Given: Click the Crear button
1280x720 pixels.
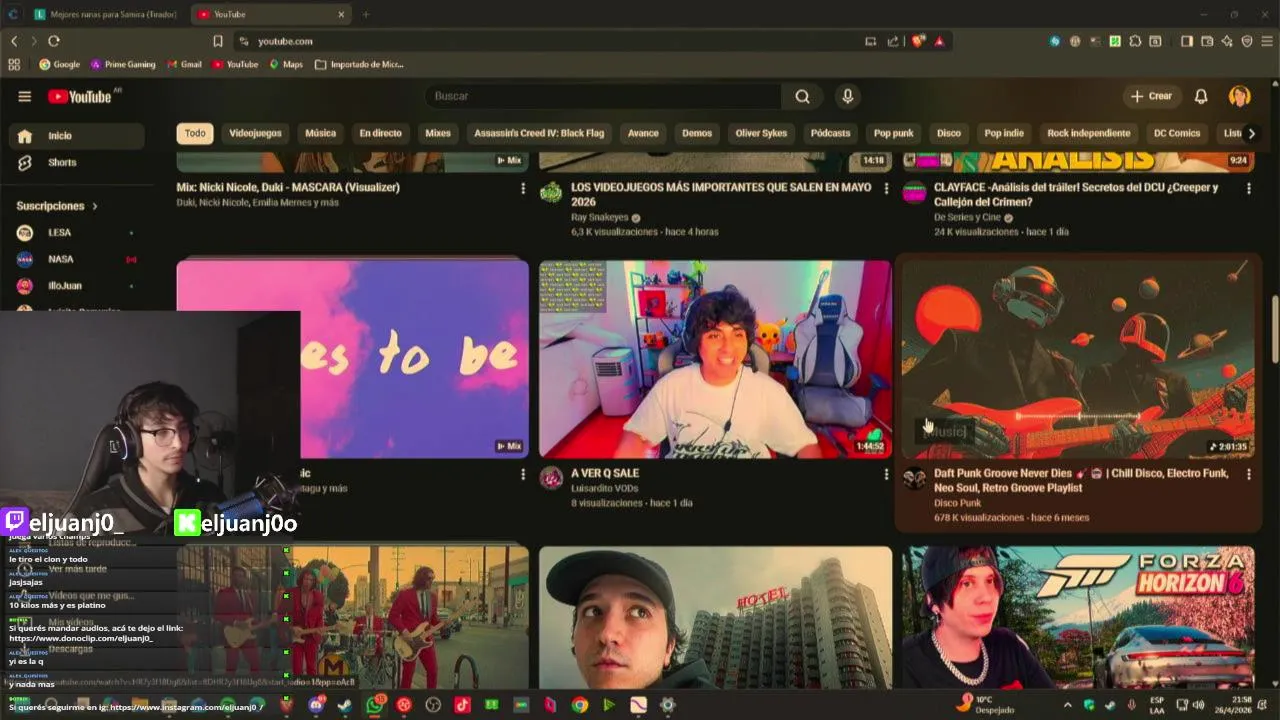Looking at the screenshot, I should click(x=1151, y=96).
